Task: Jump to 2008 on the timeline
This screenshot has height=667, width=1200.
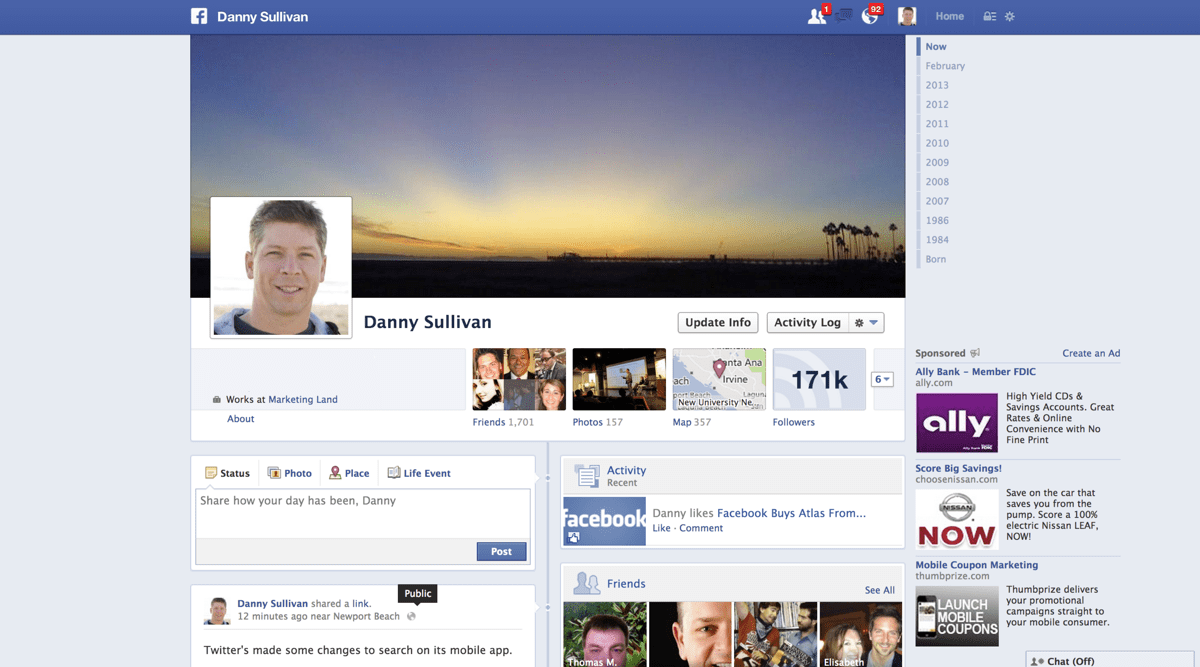Action: (937, 182)
